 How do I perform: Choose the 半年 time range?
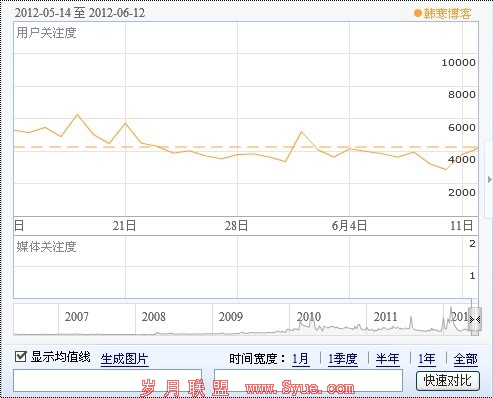[387, 359]
